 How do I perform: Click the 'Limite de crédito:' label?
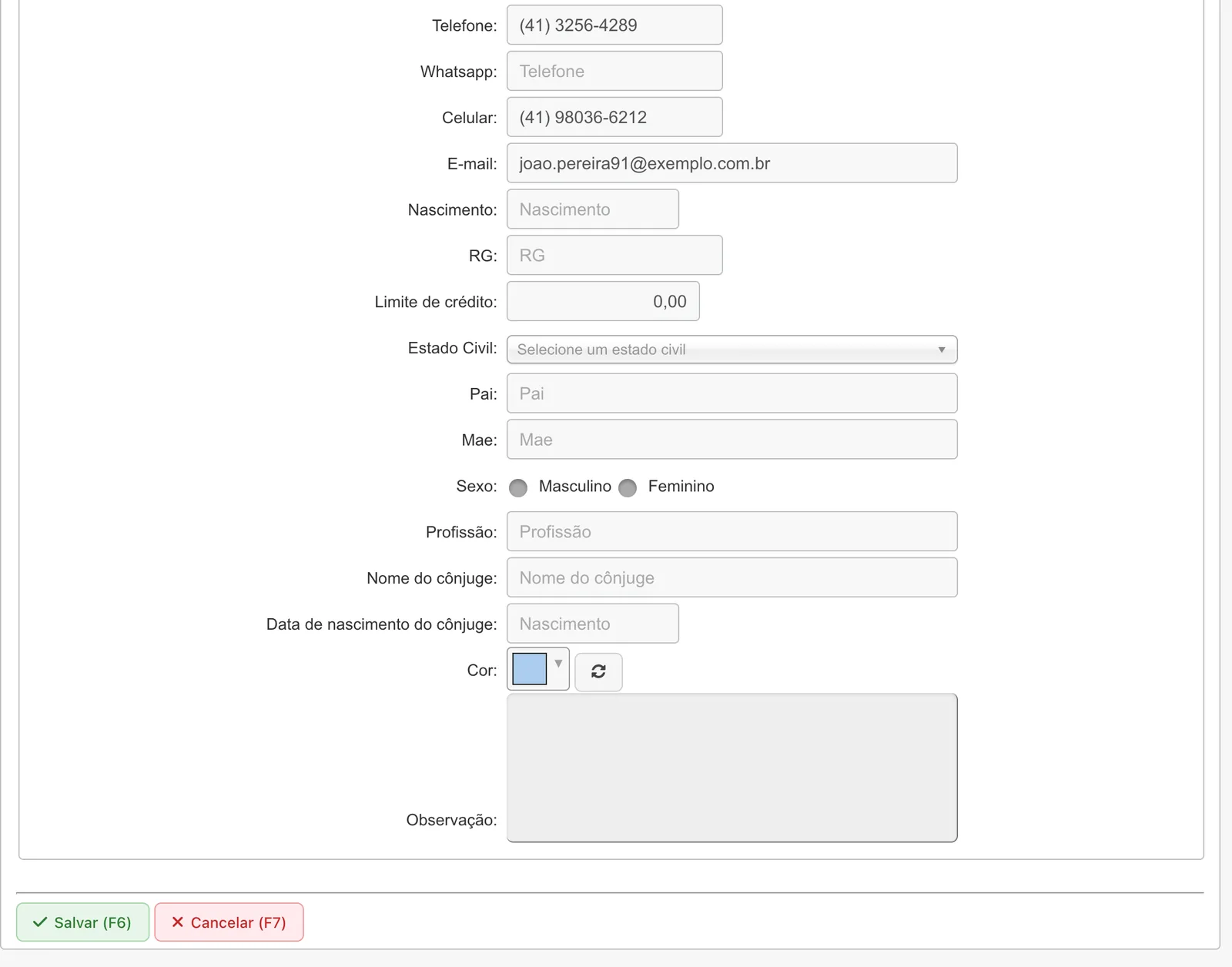pos(436,302)
